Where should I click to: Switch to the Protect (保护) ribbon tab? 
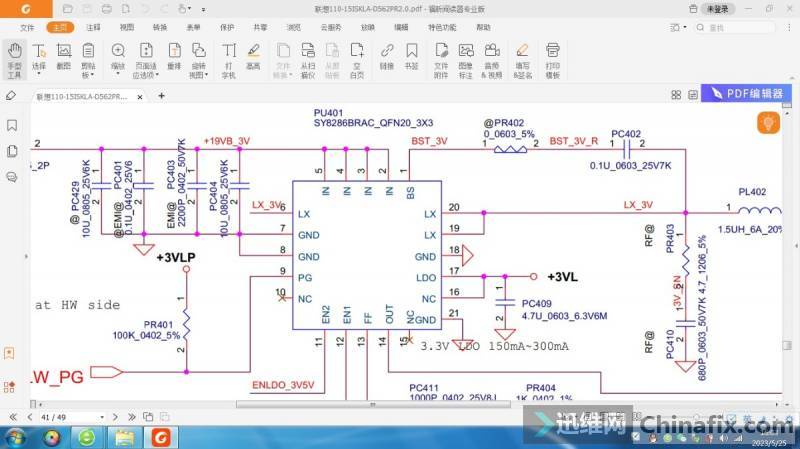tap(227, 27)
